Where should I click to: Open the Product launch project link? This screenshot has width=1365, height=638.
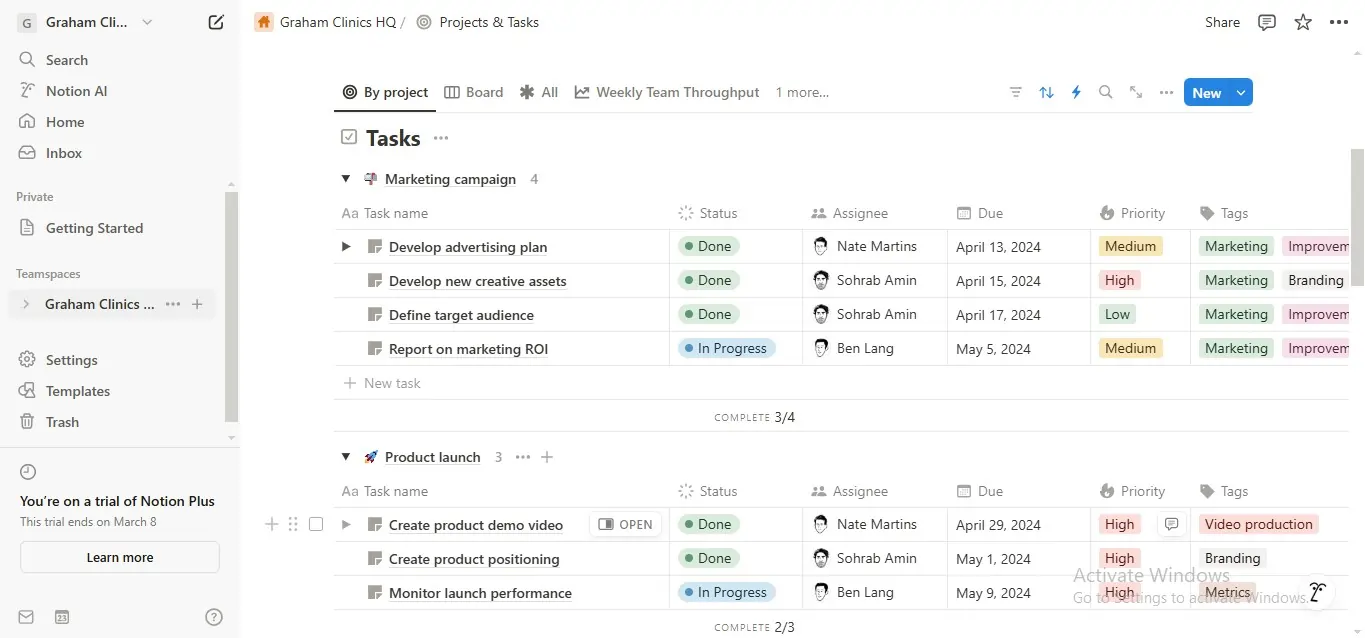point(432,457)
